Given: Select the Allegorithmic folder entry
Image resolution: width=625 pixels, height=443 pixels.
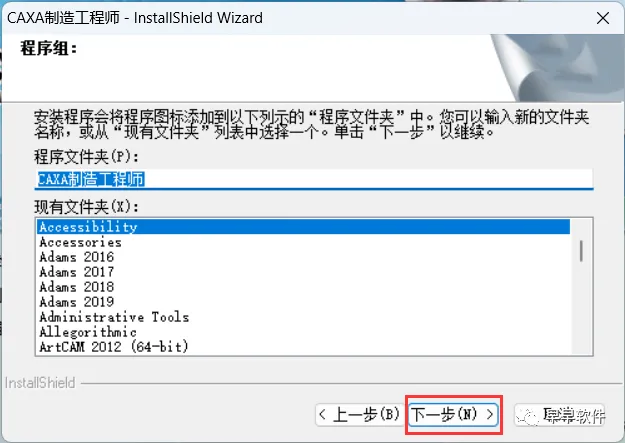Looking at the screenshot, I should click(304, 332).
